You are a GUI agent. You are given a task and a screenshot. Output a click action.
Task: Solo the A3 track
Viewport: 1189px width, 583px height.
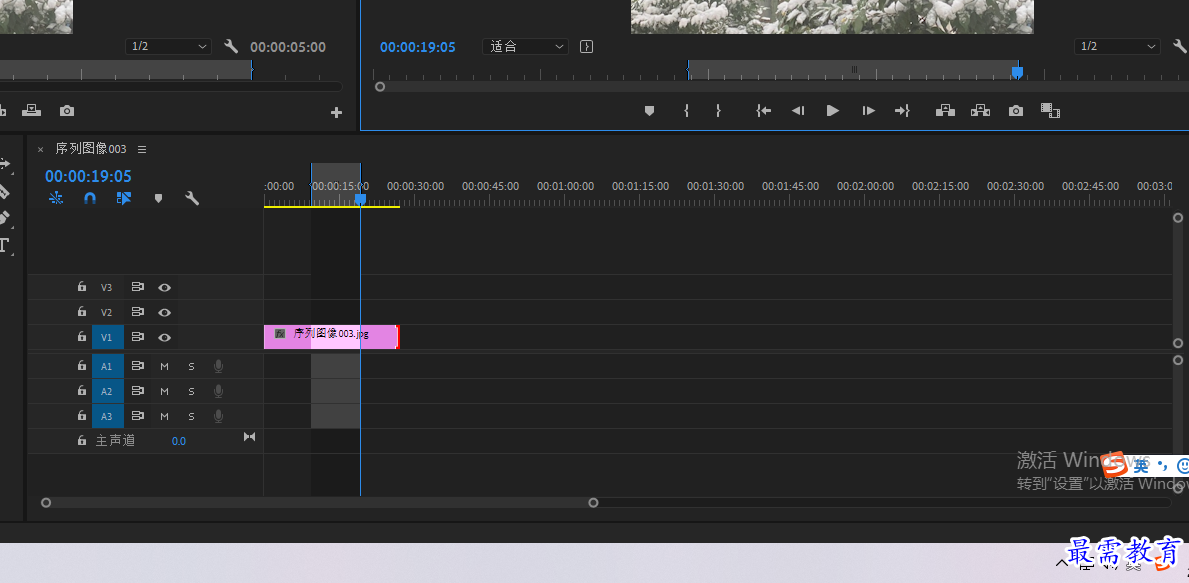coord(191,416)
